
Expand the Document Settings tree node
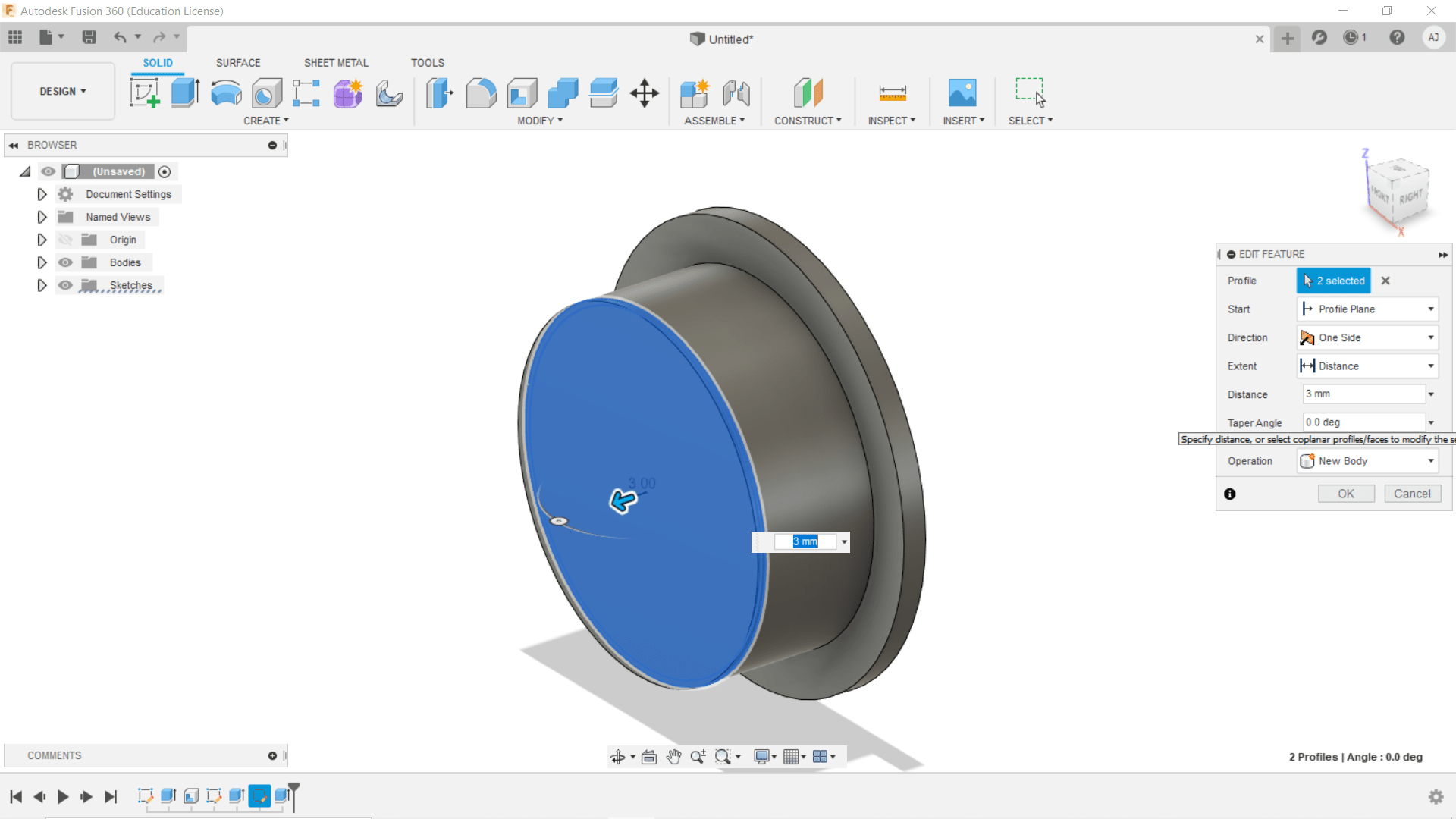point(42,194)
